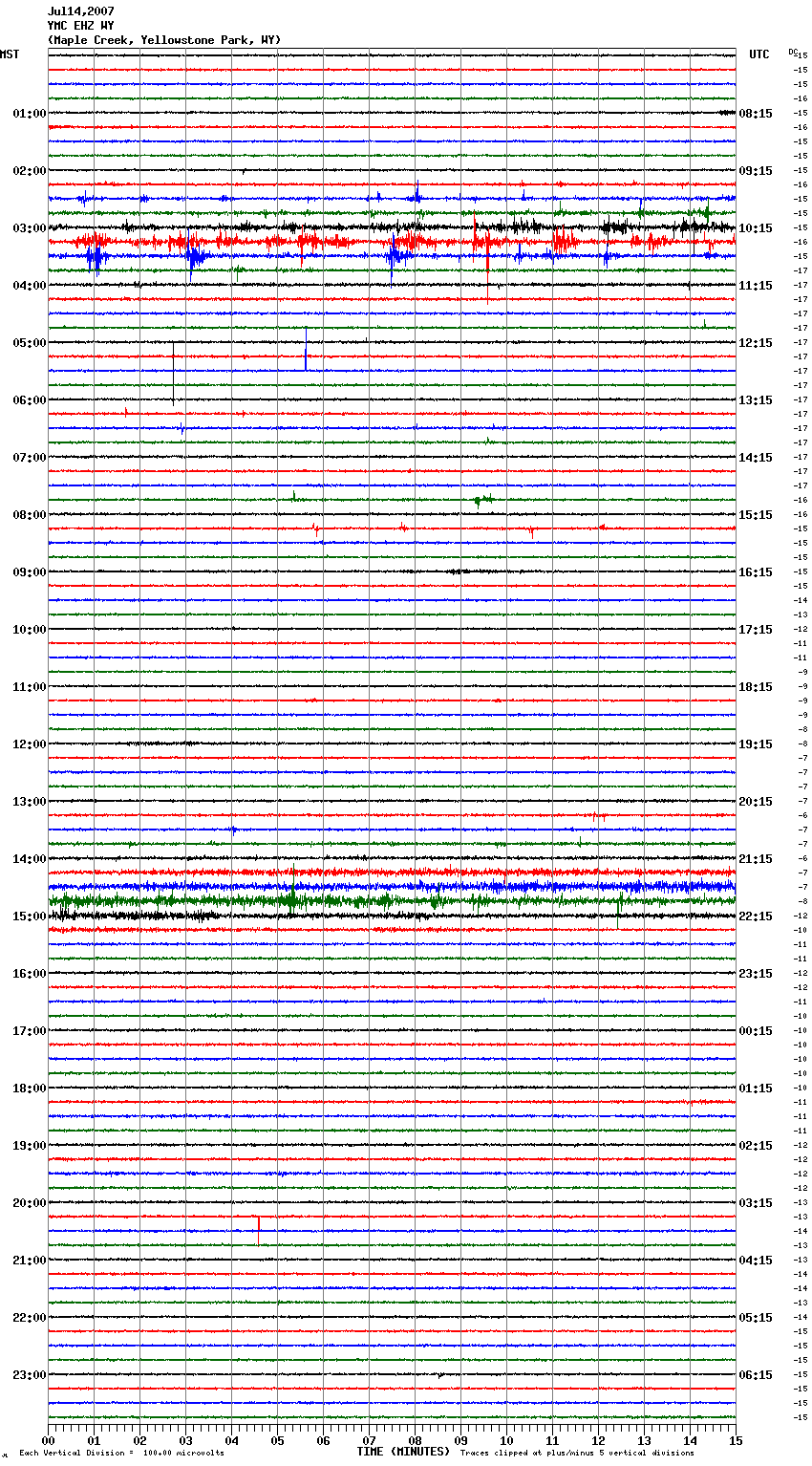Click the 08:00 MST hour label

coord(30,515)
